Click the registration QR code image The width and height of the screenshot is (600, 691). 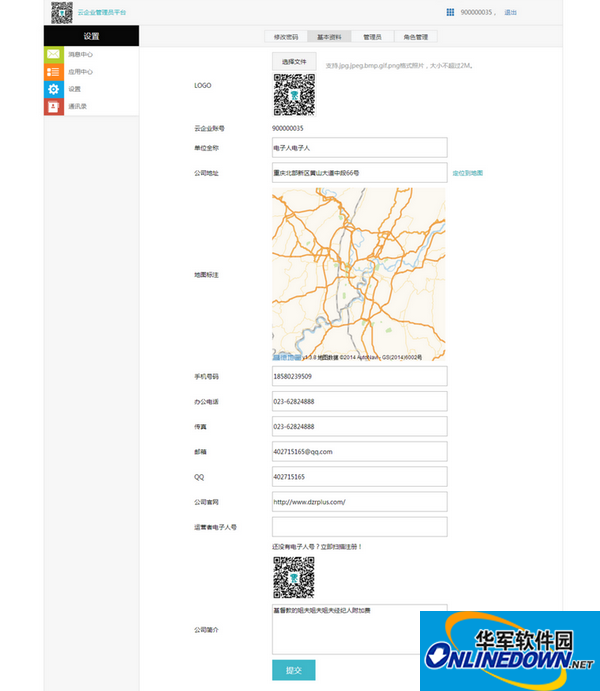tap(294, 577)
